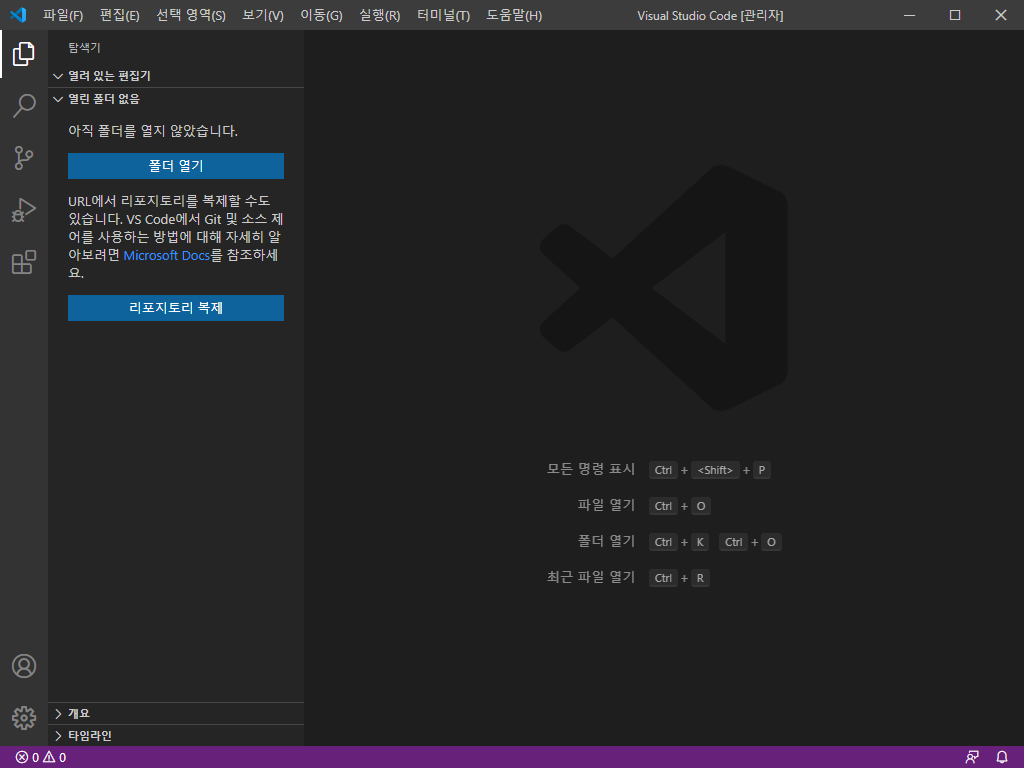Click the 리포지토리 복제 button

[x=176, y=308]
